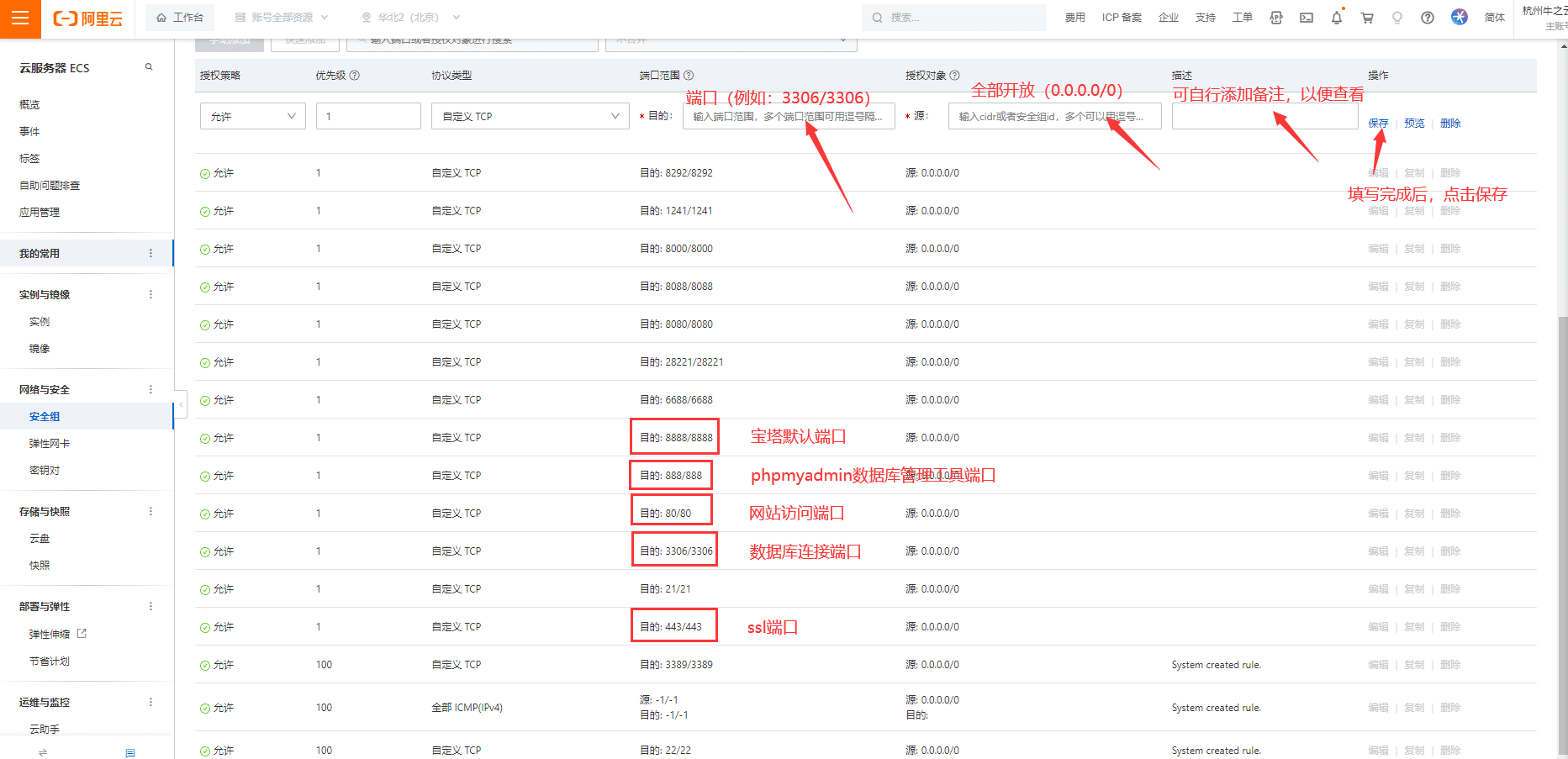
Task: Click 工作台 workbench button
Action: pos(180,18)
